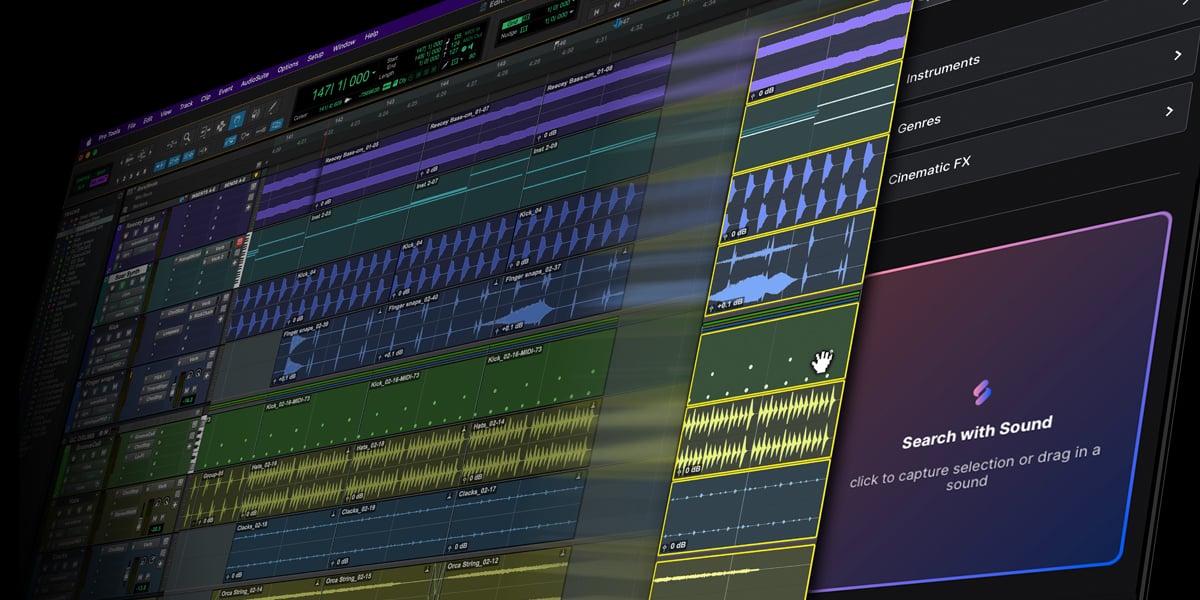Select the Scrubber tool

click(254, 115)
